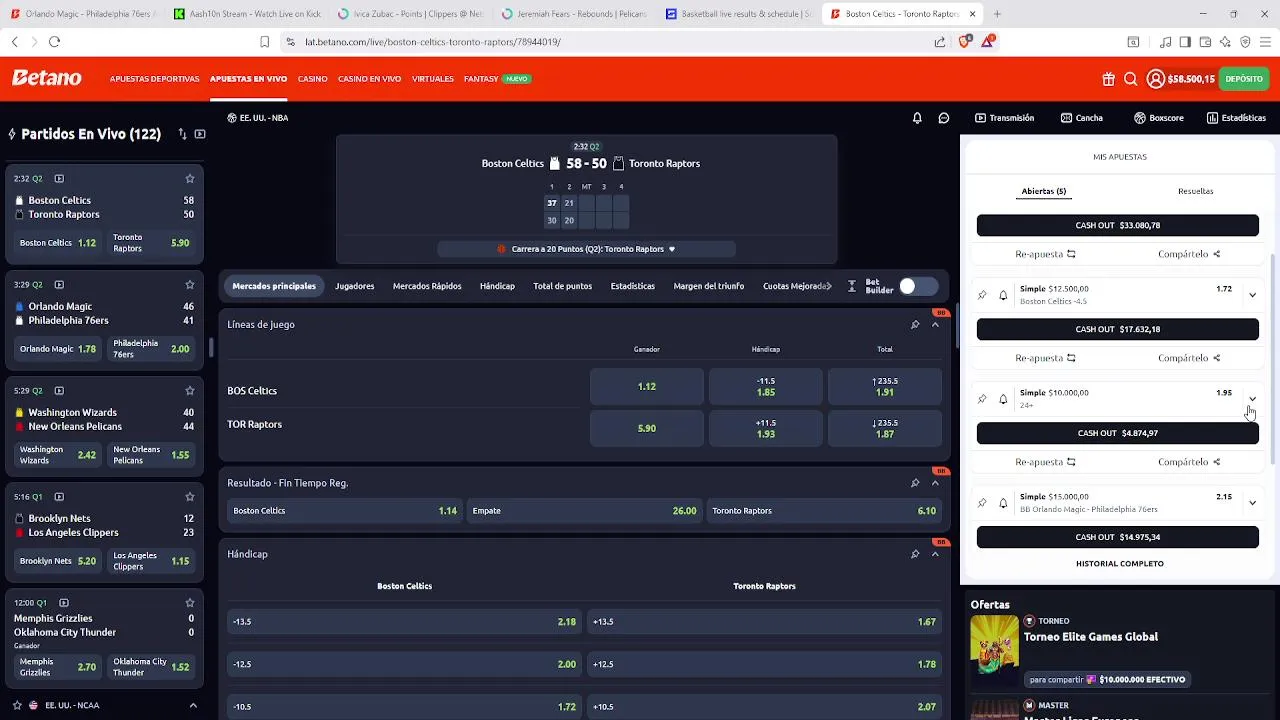Switch to the Mercados Rápidos tab
This screenshot has height=720, width=1280.
point(427,286)
